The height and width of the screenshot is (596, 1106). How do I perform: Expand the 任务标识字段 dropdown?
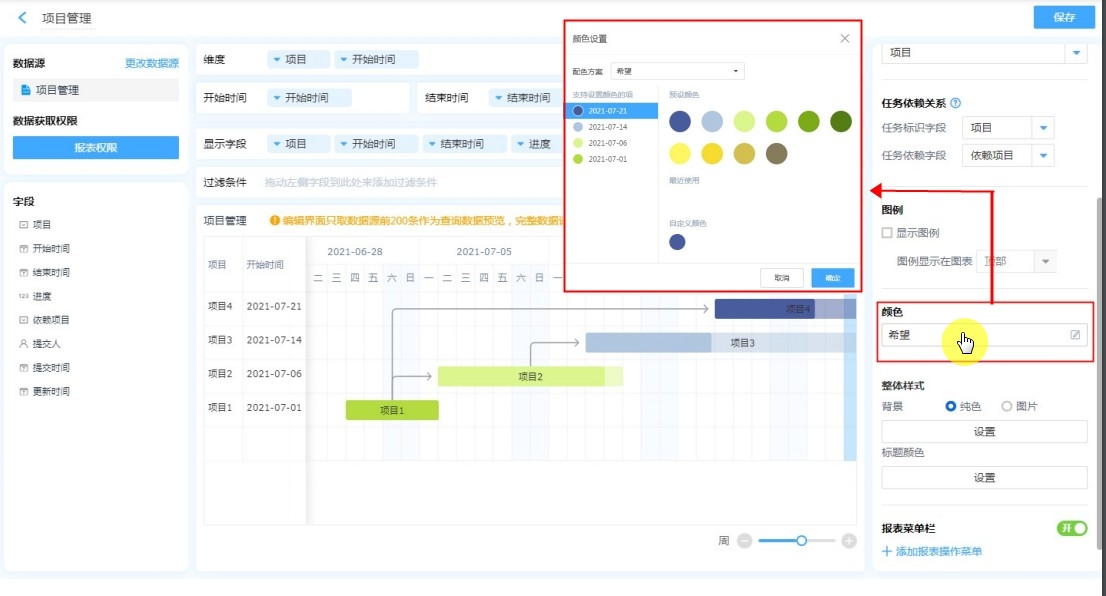(x=1043, y=128)
